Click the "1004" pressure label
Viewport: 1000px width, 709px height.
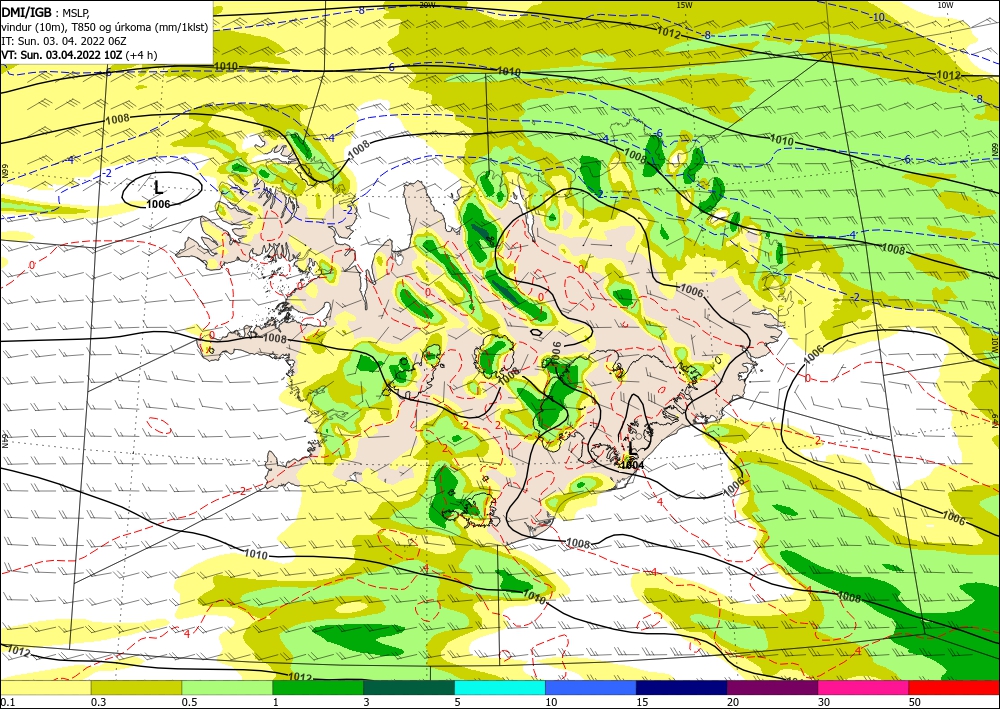[632, 465]
